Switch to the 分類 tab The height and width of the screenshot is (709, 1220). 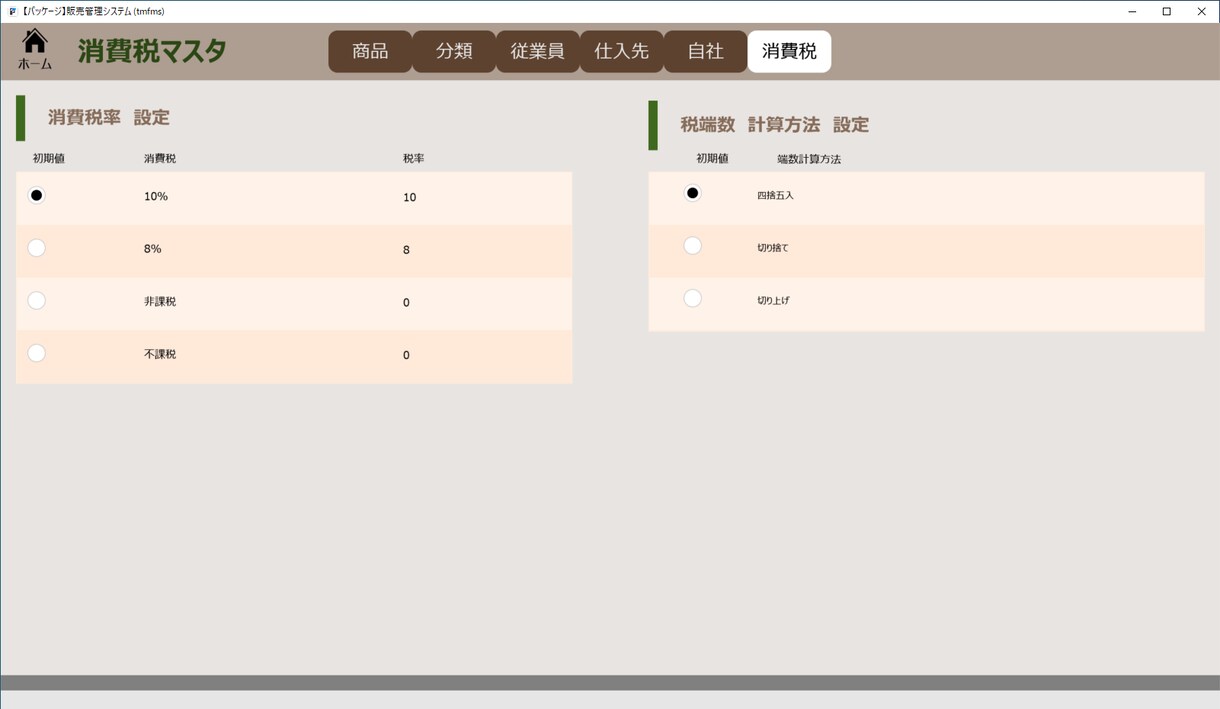(454, 51)
